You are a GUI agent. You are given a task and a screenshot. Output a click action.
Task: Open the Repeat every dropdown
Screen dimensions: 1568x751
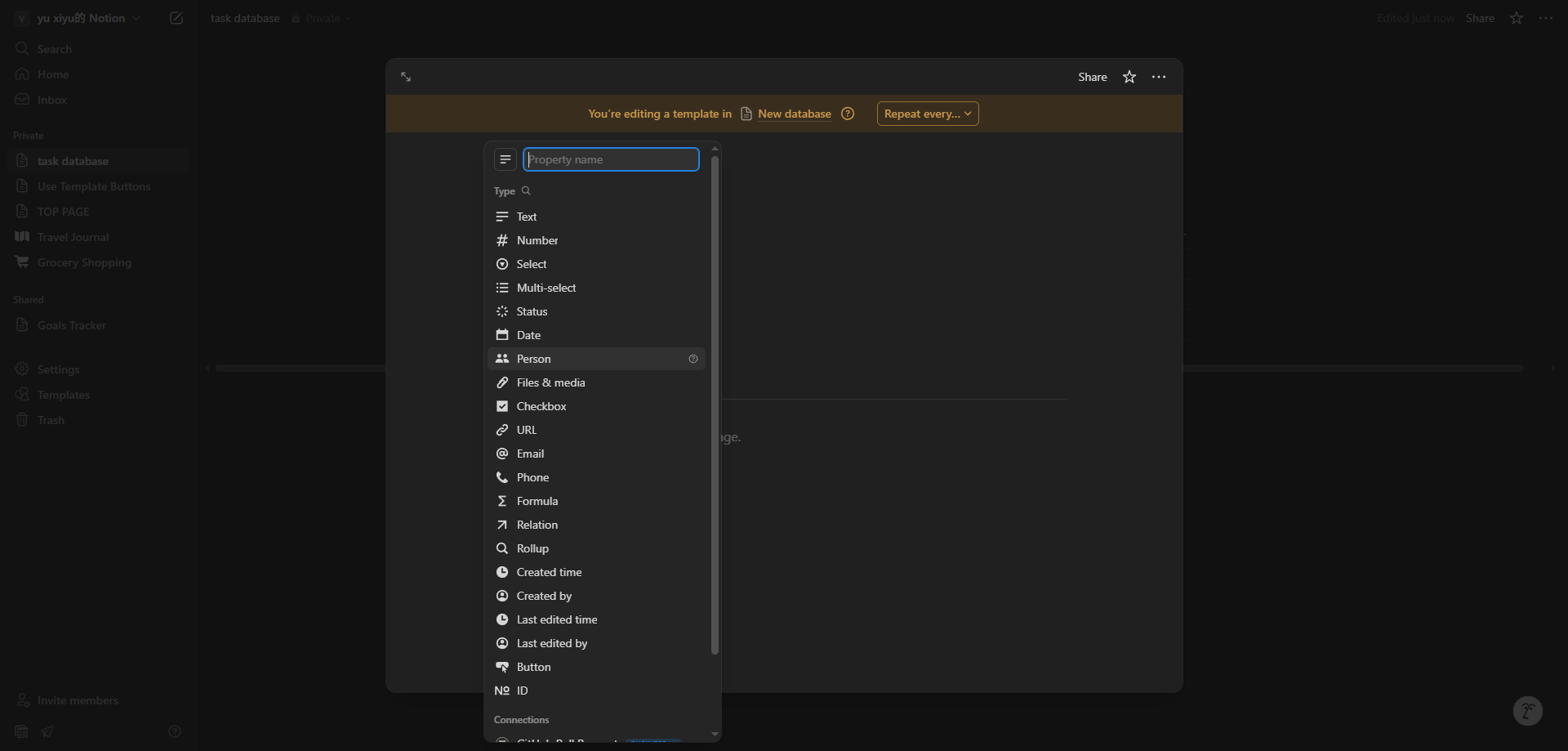pos(928,114)
